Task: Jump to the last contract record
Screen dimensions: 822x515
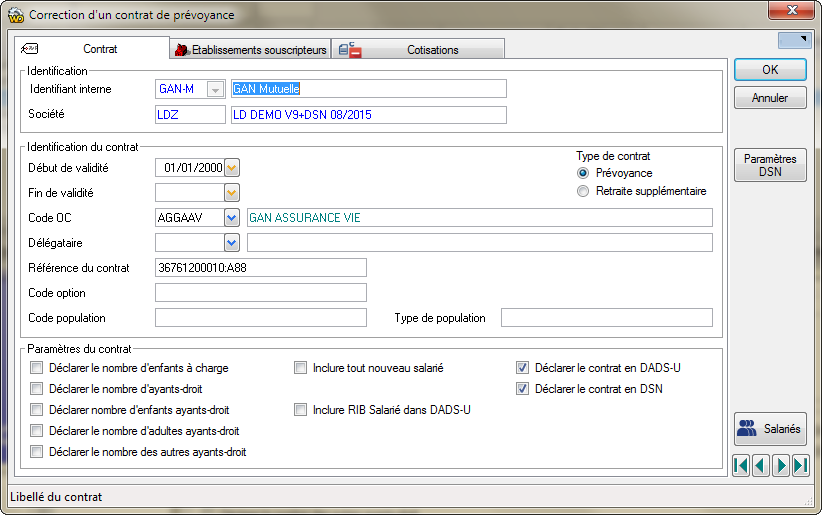Action: coord(801,466)
